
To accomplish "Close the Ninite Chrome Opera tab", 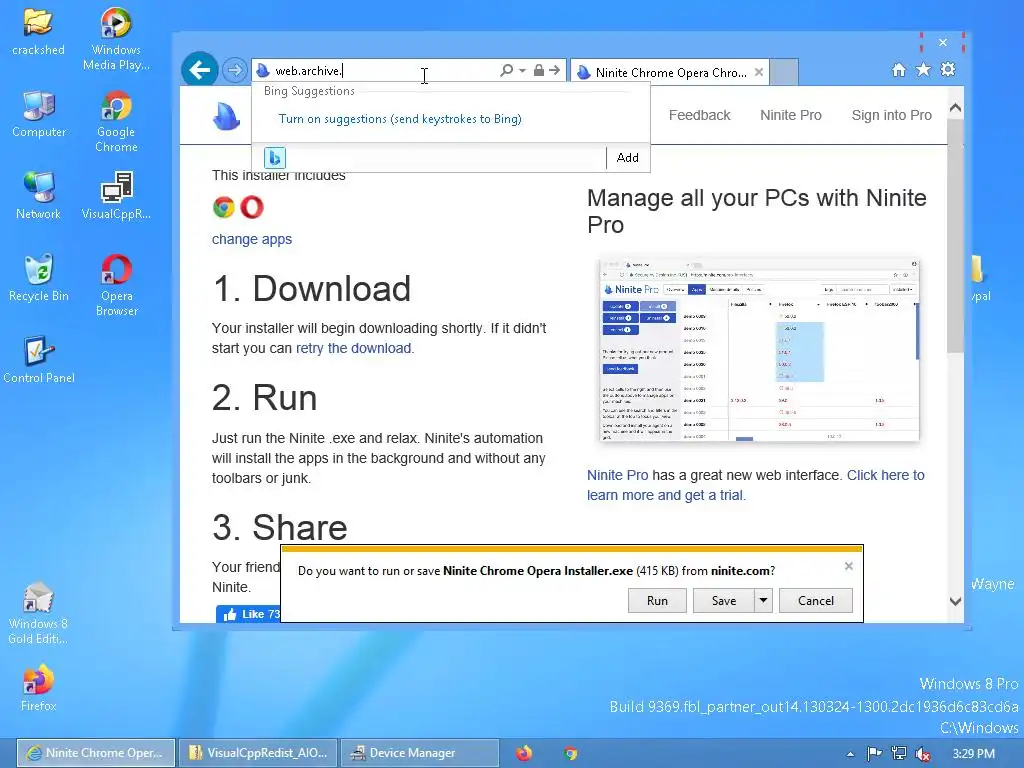I will click(758, 72).
